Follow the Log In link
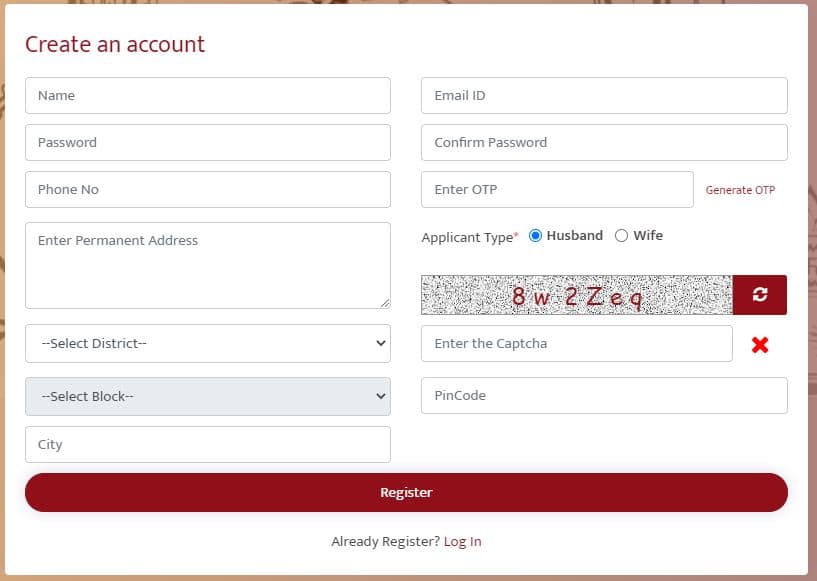The height and width of the screenshot is (581, 817). (x=462, y=541)
